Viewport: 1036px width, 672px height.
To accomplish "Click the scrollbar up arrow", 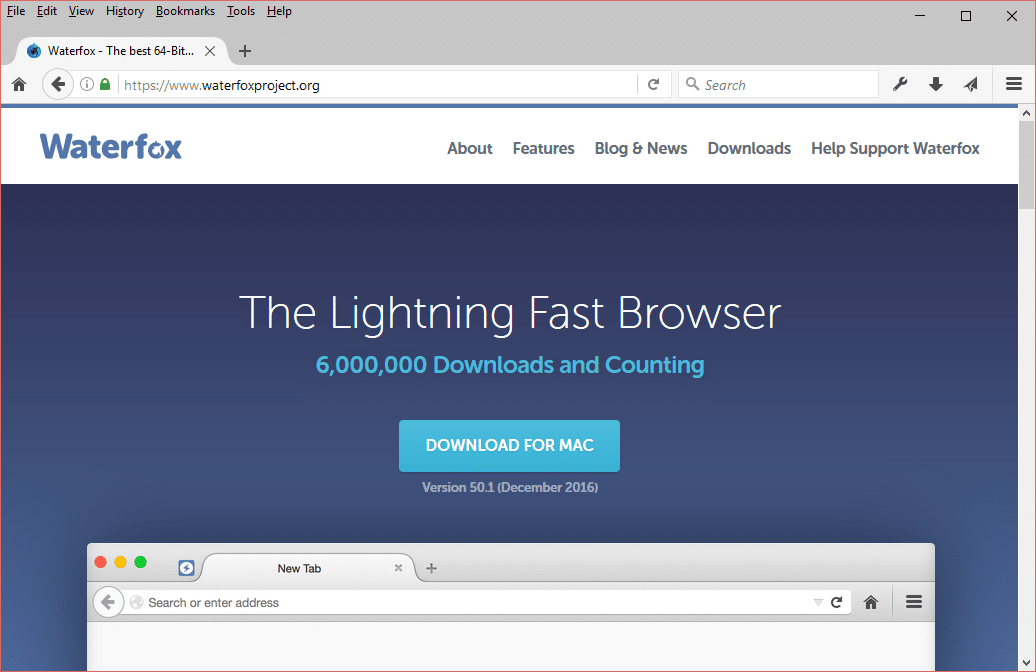I will pos(1026,114).
